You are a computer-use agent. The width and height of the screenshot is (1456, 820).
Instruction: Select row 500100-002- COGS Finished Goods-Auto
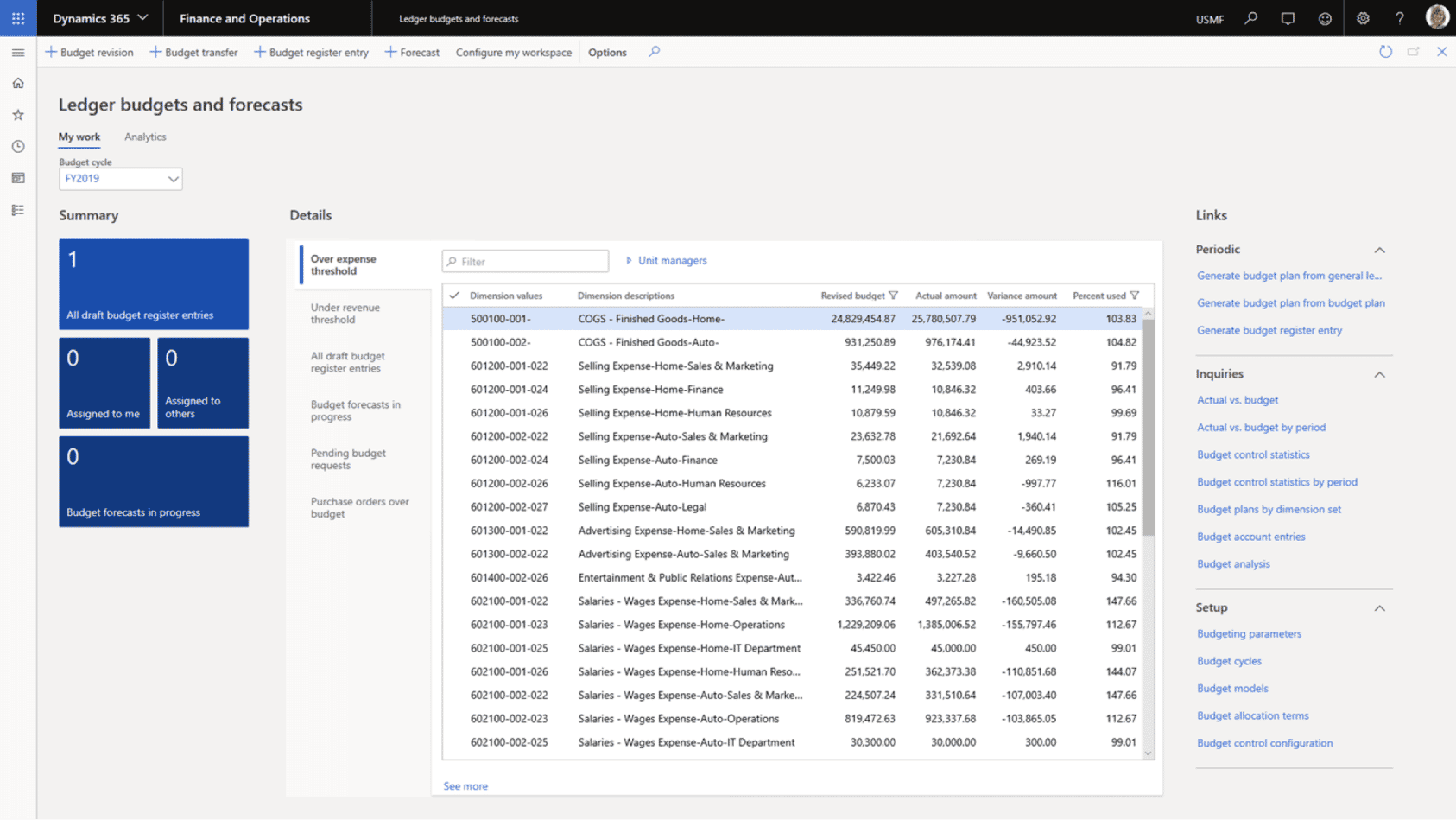coord(793,342)
